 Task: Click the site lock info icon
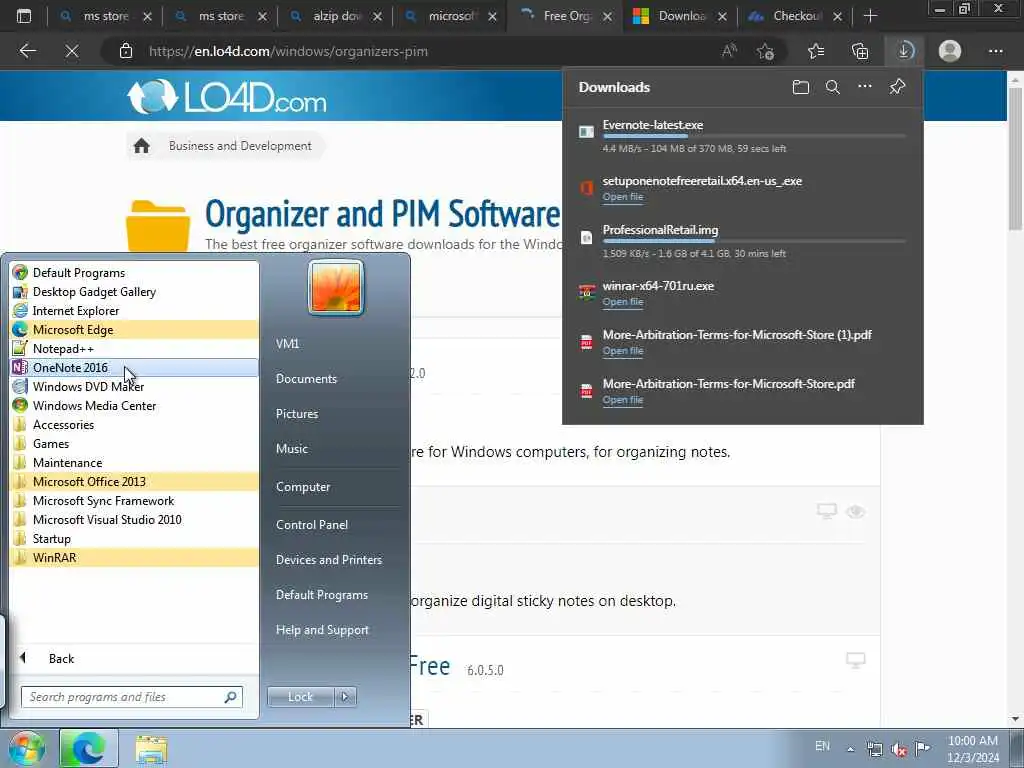tap(126, 51)
